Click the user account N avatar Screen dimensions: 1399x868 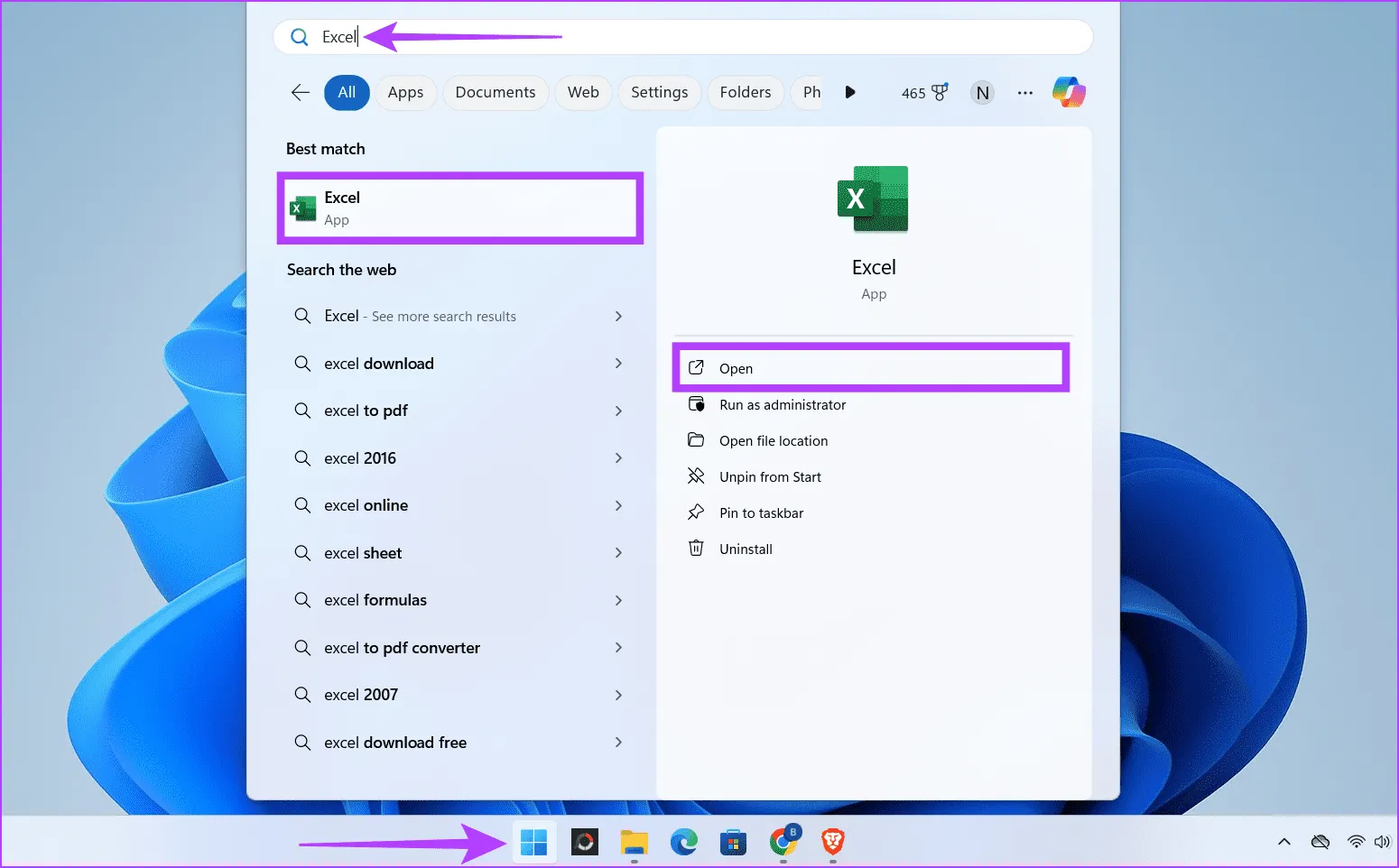pos(982,92)
